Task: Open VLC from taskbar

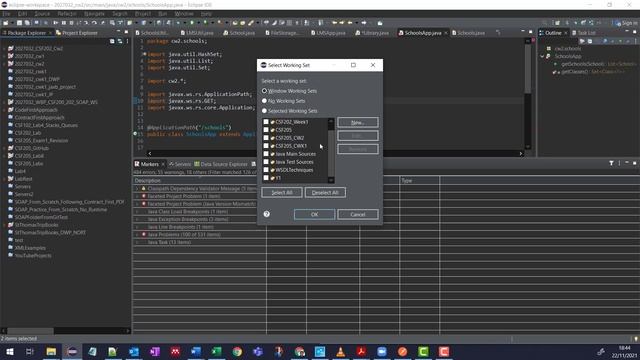Action: (340, 351)
